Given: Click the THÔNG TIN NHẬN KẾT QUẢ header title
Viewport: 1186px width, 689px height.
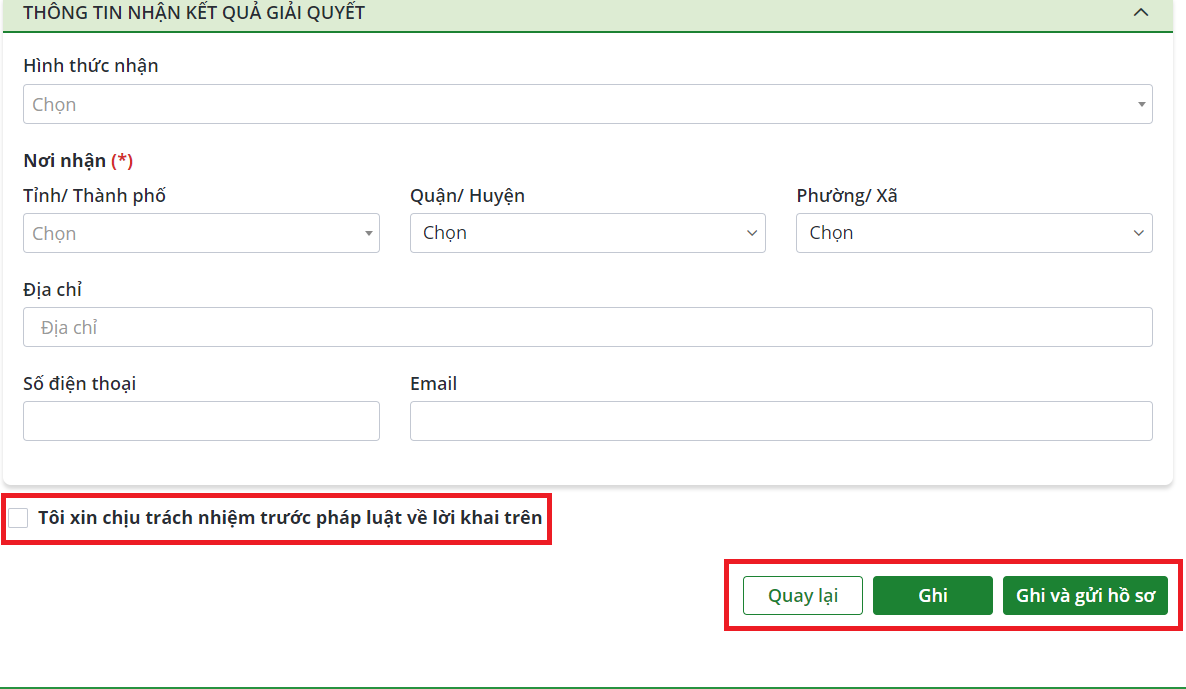Looking at the screenshot, I should click(194, 13).
